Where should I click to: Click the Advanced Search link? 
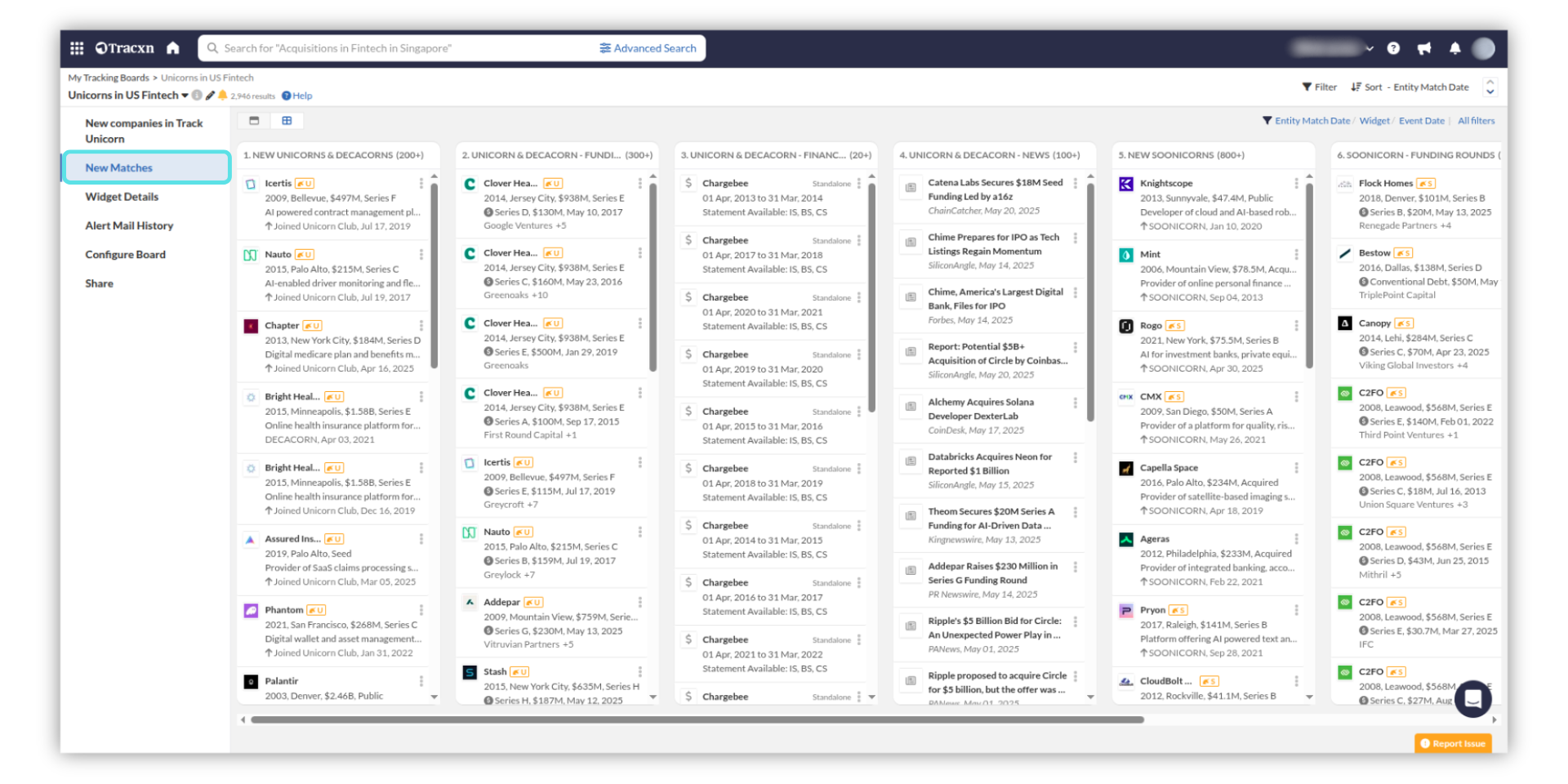click(x=648, y=48)
